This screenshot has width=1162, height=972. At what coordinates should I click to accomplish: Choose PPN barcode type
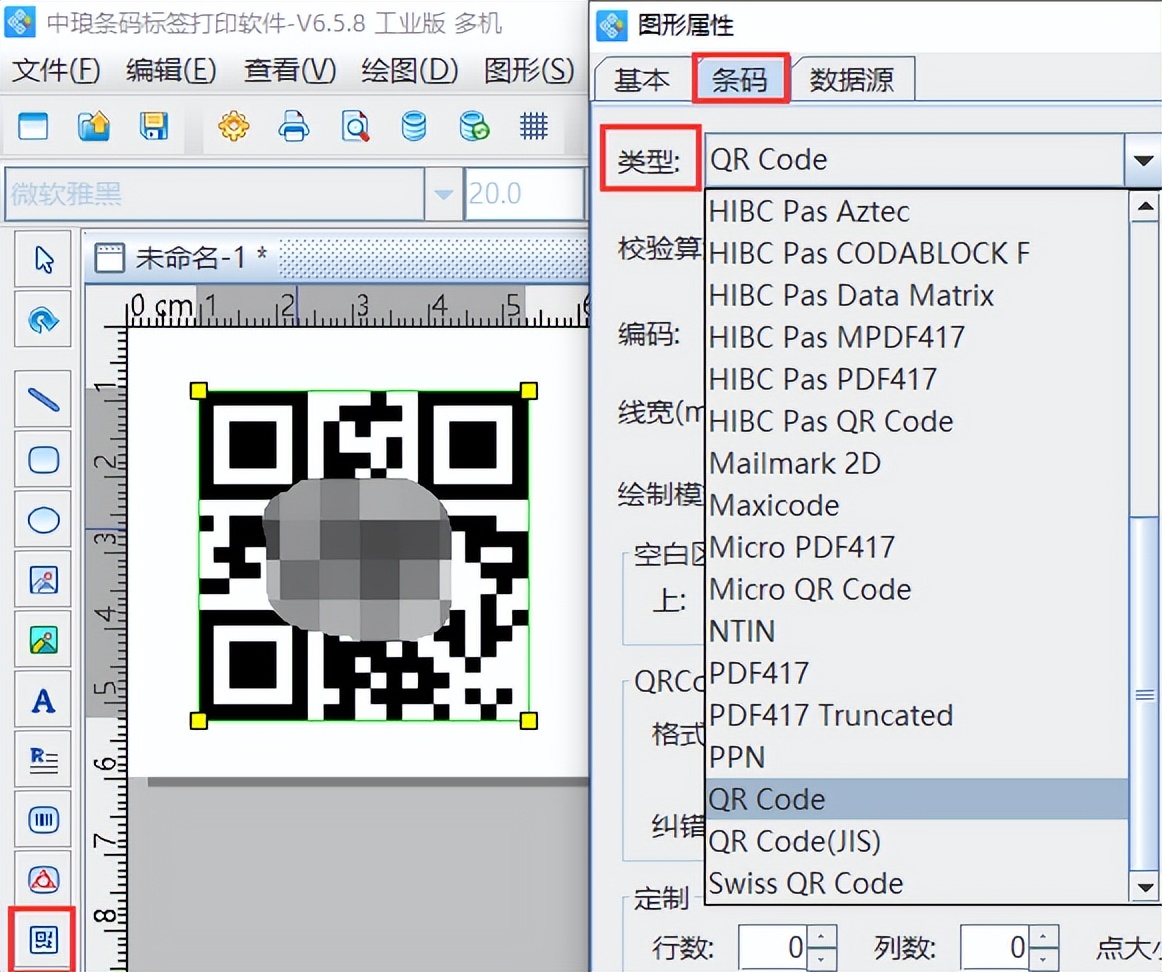point(916,758)
